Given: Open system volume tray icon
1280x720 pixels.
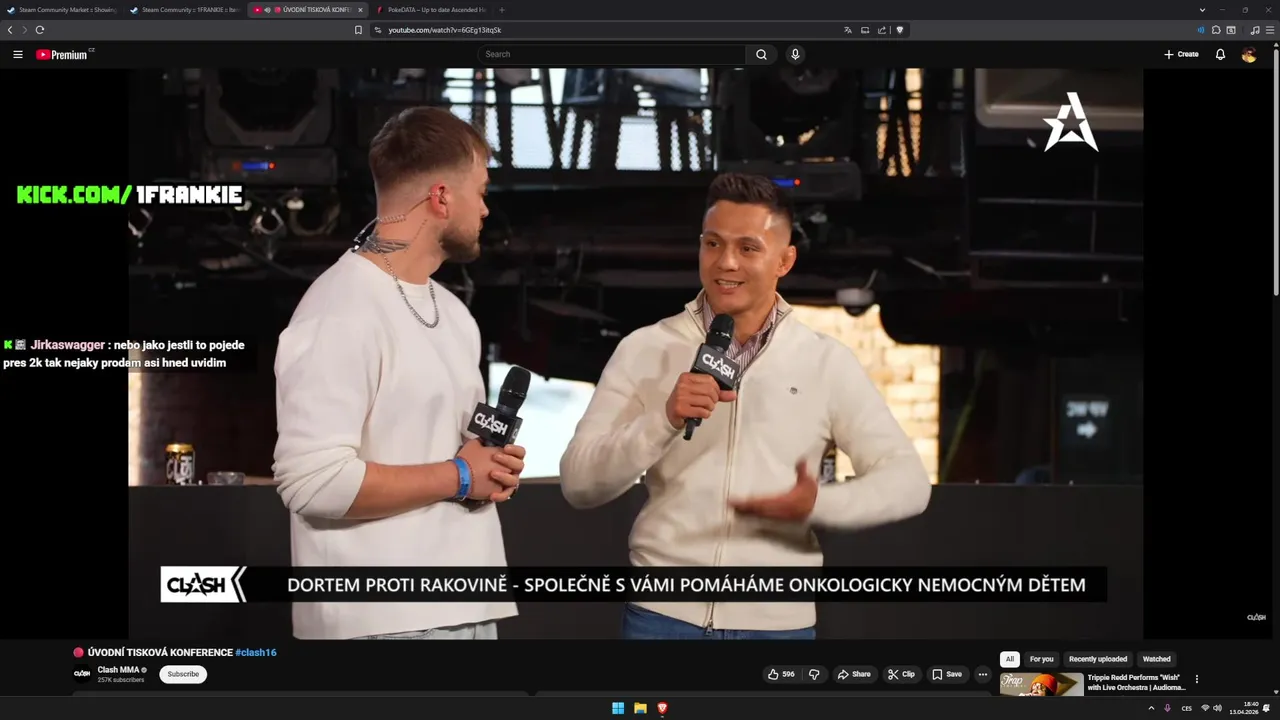Looking at the screenshot, I should 1217,708.
